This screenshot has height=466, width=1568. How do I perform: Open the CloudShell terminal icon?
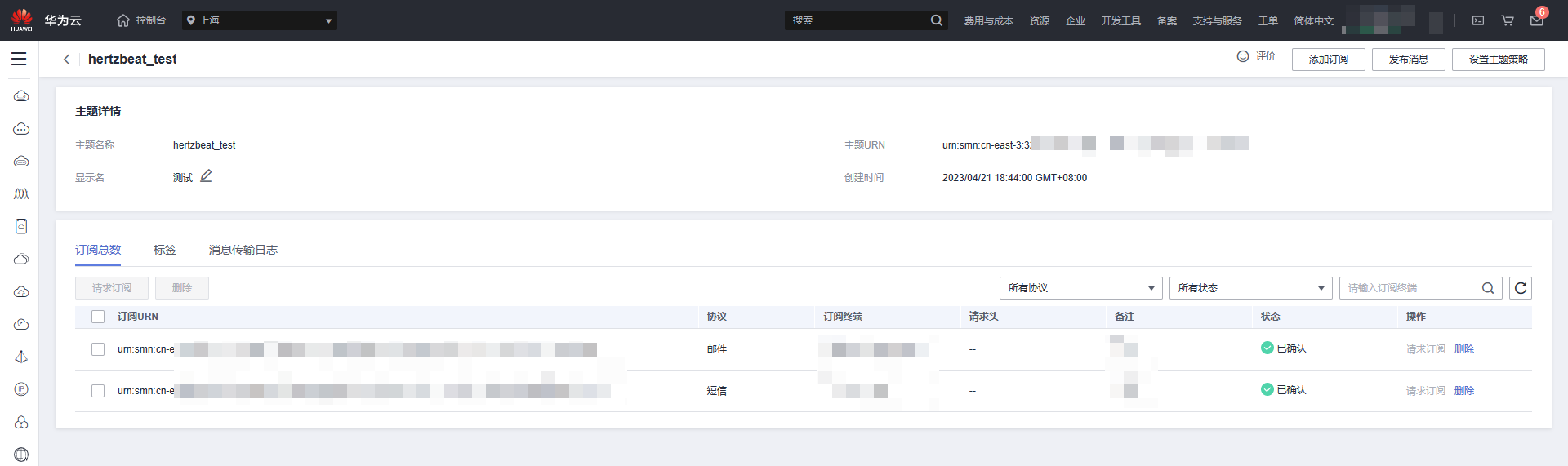1478,20
